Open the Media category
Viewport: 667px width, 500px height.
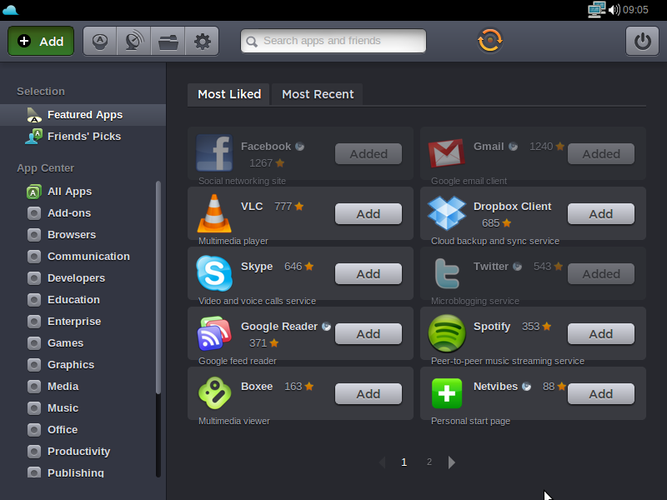point(63,387)
